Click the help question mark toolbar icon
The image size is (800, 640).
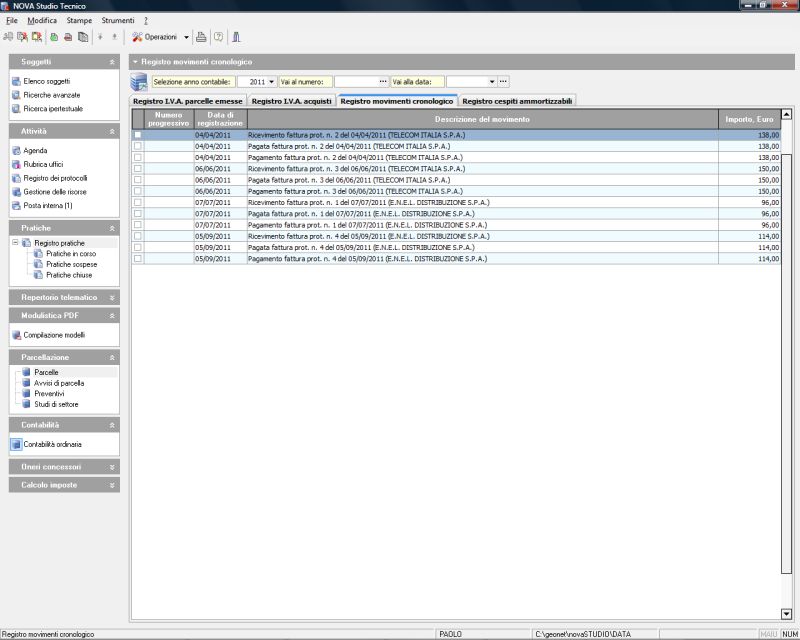pos(218,37)
